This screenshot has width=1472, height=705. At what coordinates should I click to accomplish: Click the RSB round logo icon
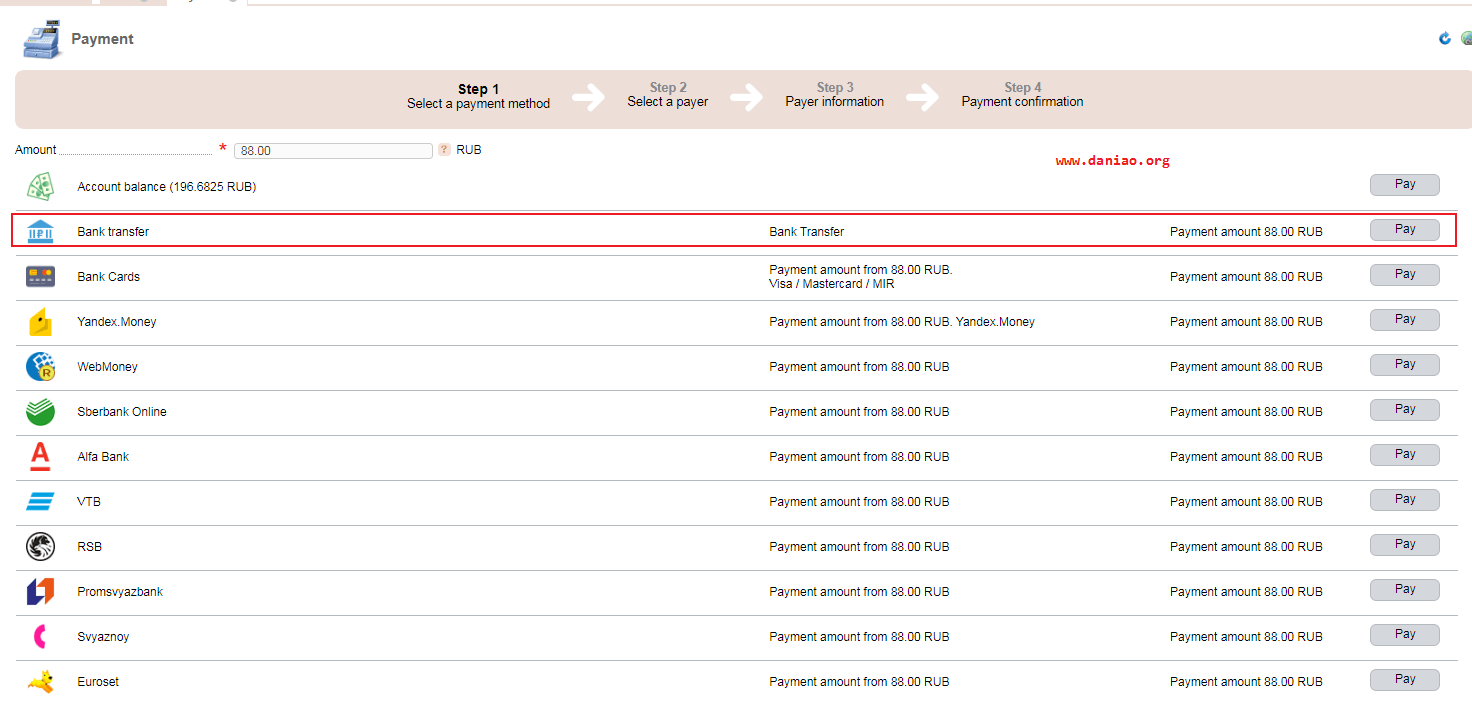(x=40, y=547)
